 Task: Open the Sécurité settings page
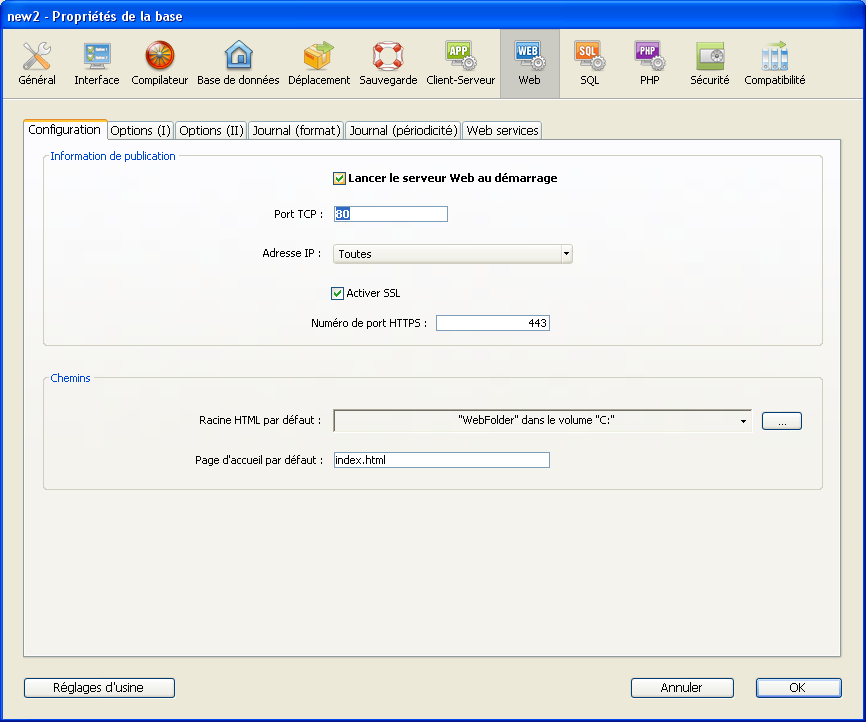click(x=710, y=64)
